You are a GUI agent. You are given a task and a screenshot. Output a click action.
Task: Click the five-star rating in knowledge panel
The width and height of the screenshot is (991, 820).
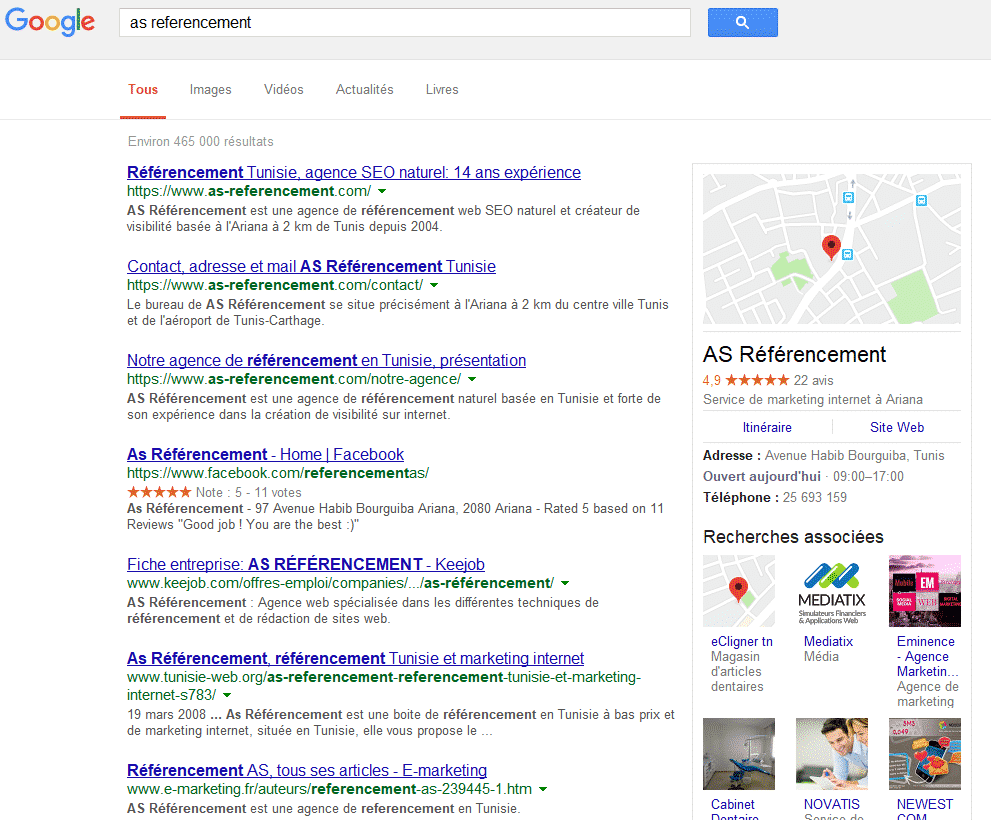click(x=757, y=380)
